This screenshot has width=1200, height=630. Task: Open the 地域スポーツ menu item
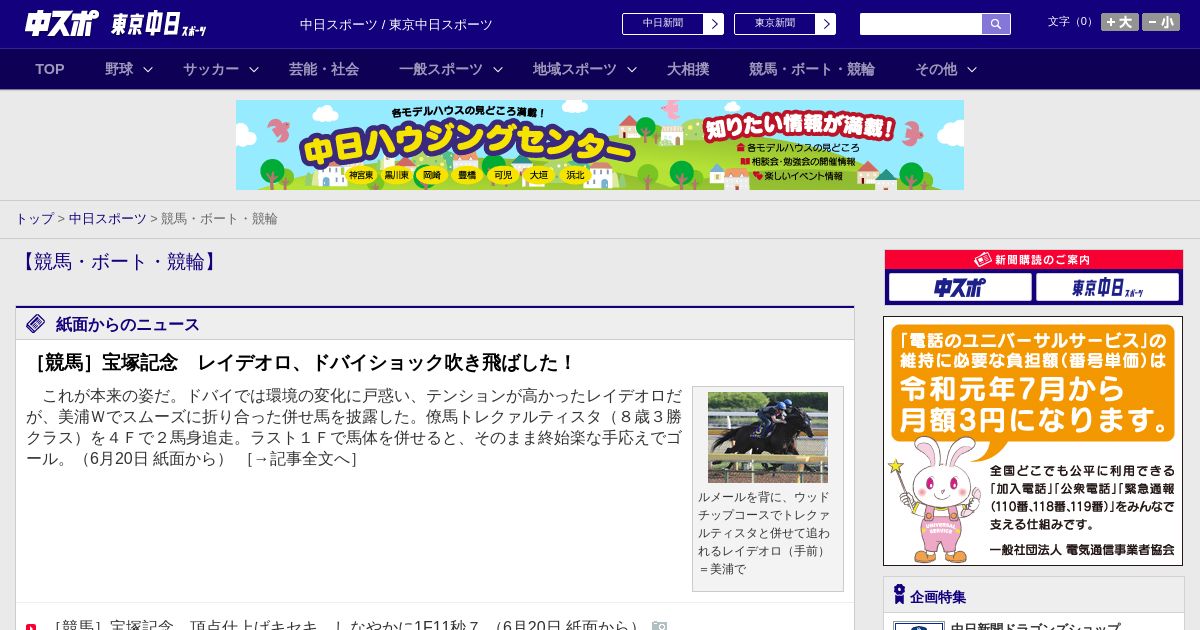575,69
